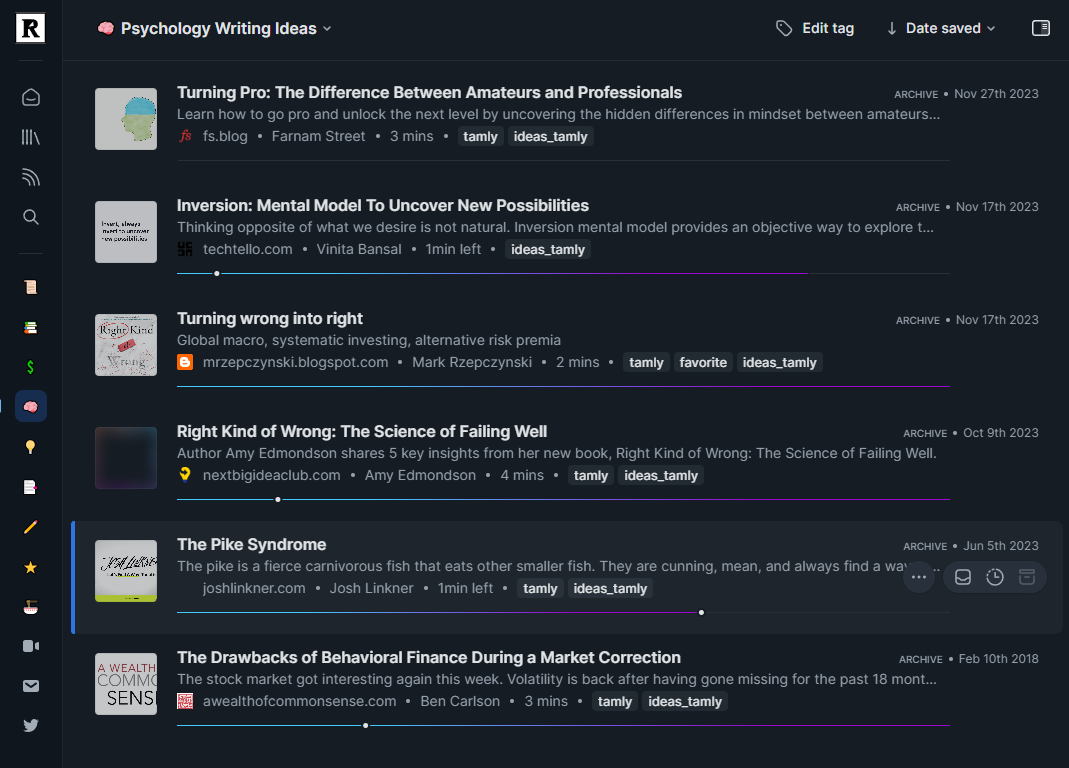Open the Feed RSS icon in sidebar
Screen dimensions: 1069x768
31,177
